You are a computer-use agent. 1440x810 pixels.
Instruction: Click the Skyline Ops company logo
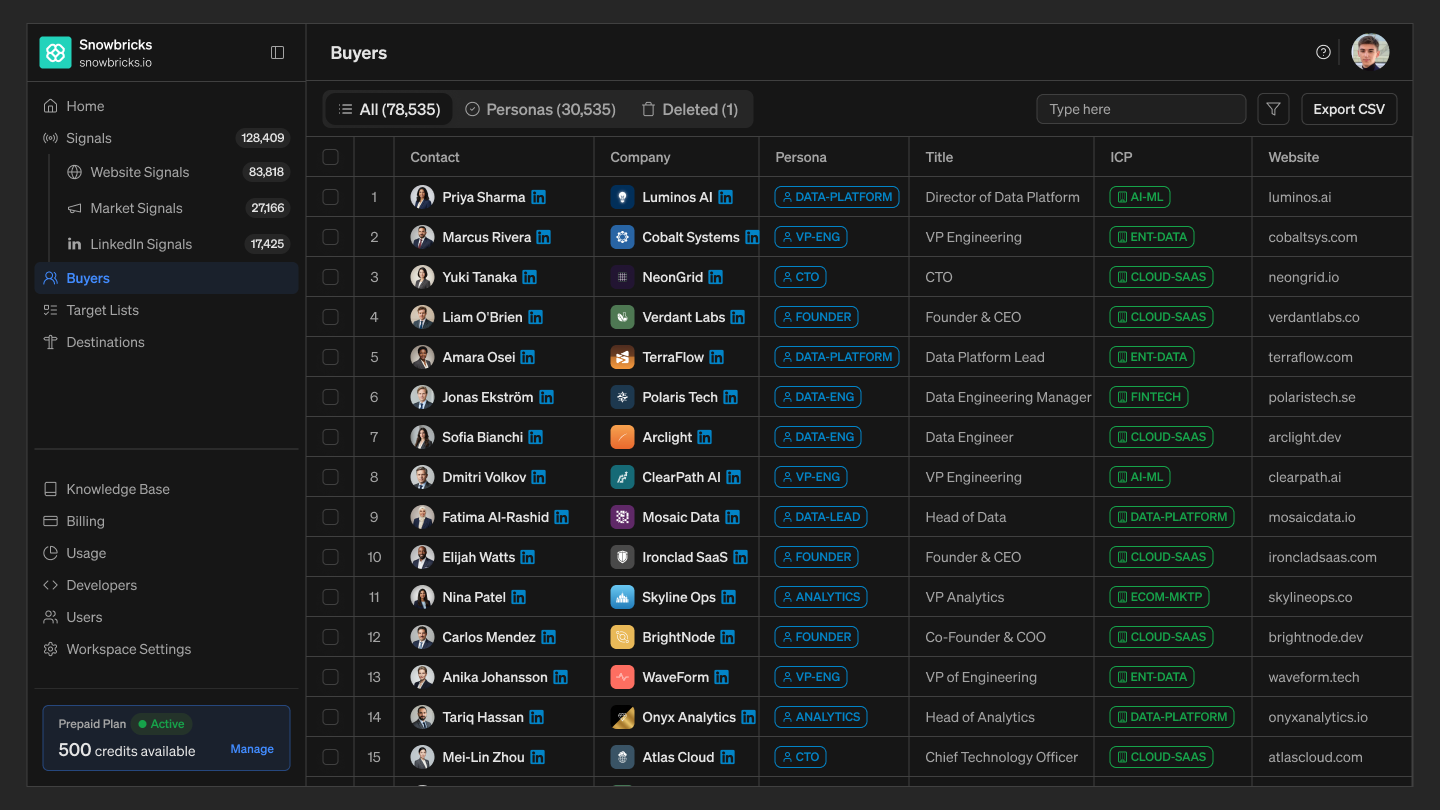622,597
